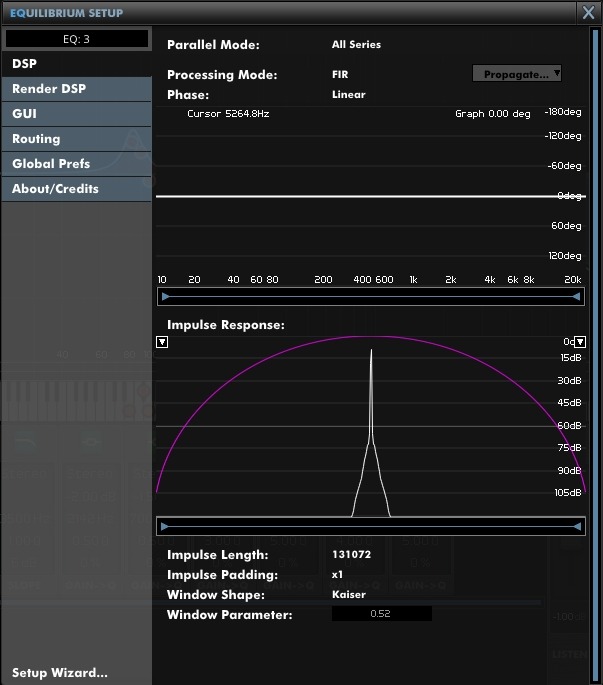Click the Cursor 5264.8Hz readout
Image resolution: width=603 pixels, height=685 pixels.
point(228,114)
